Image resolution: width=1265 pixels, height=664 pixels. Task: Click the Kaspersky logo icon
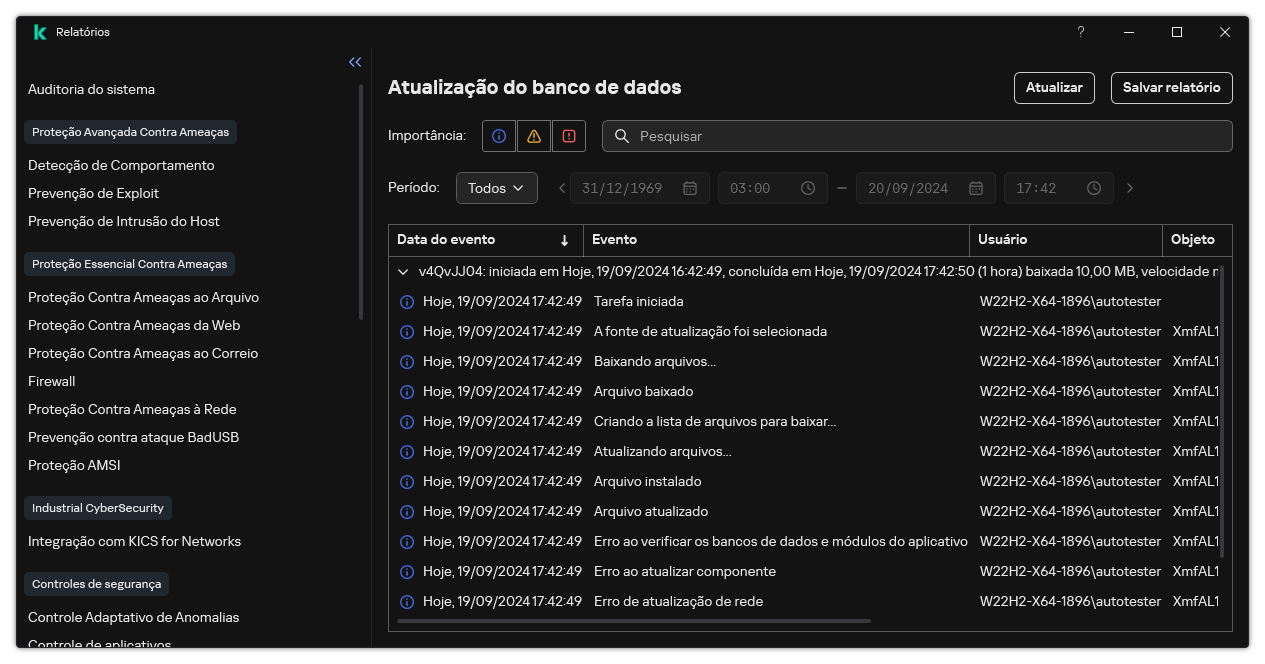pyautogui.click(x=39, y=31)
